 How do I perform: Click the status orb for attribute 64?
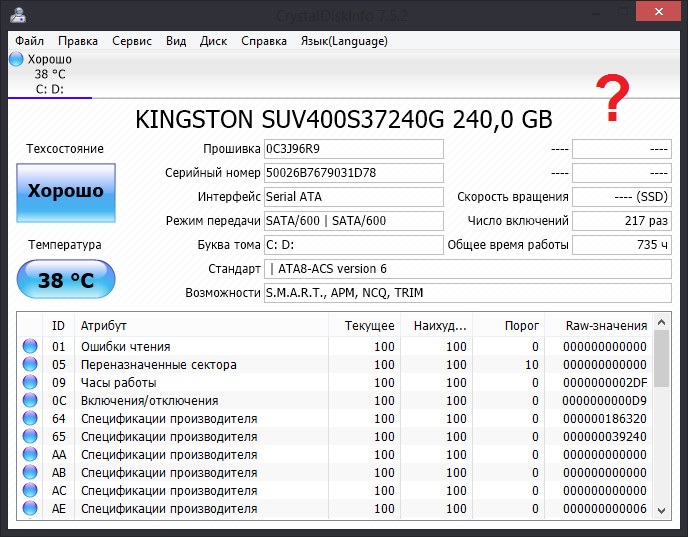pyautogui.click(x=30, y=418)
